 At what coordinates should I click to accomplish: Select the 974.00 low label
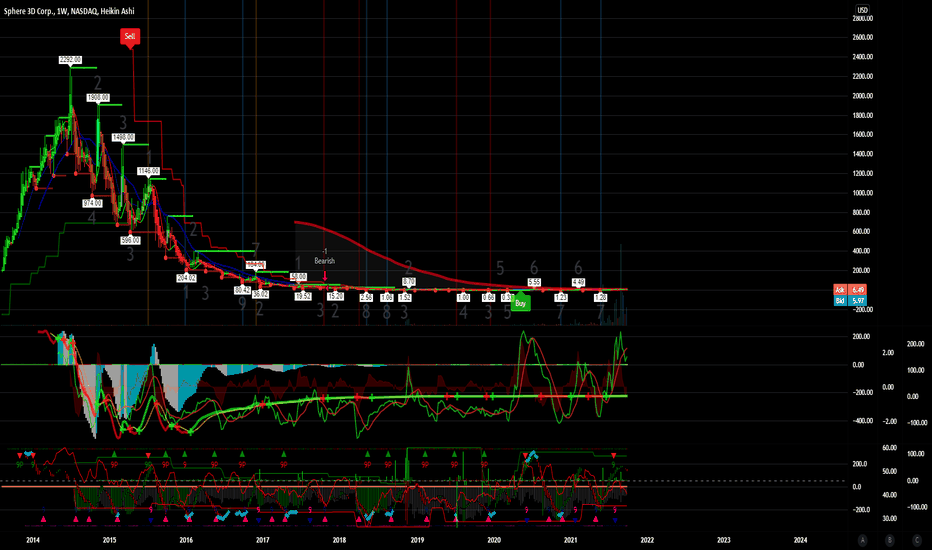pos(92,203)
